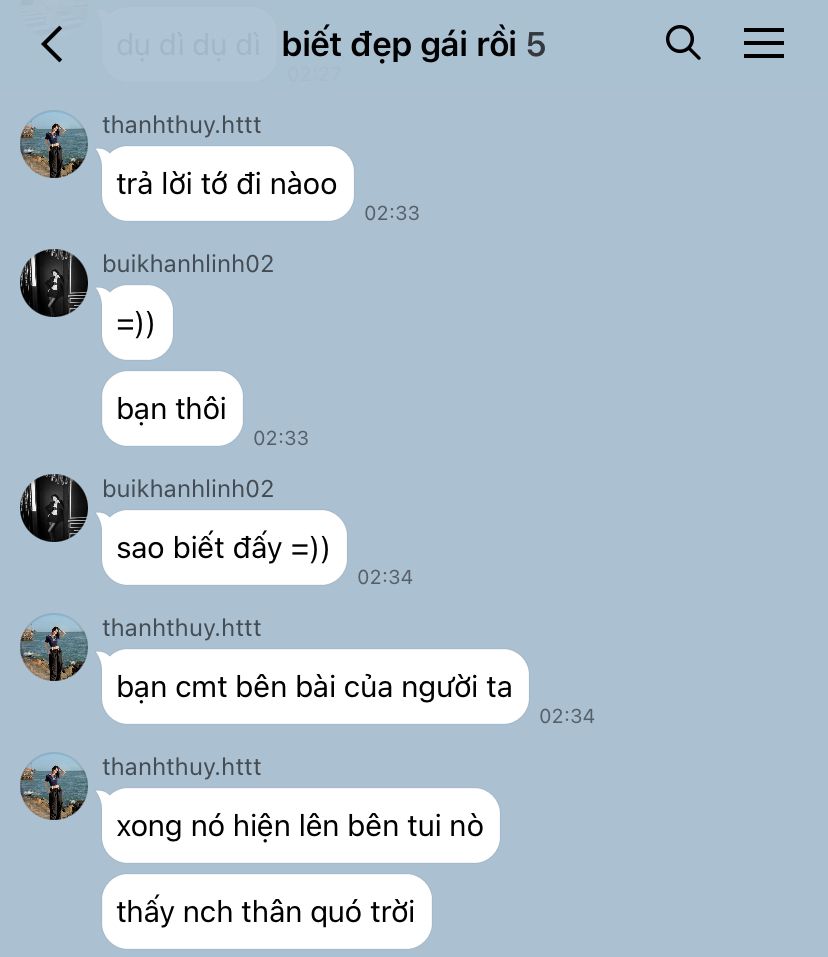This screenshot has width=828, height=957.
Task: Open thanhthuy.httt avatar beside "trả lời tớ đi nàoo"
Action: [54, 144]
